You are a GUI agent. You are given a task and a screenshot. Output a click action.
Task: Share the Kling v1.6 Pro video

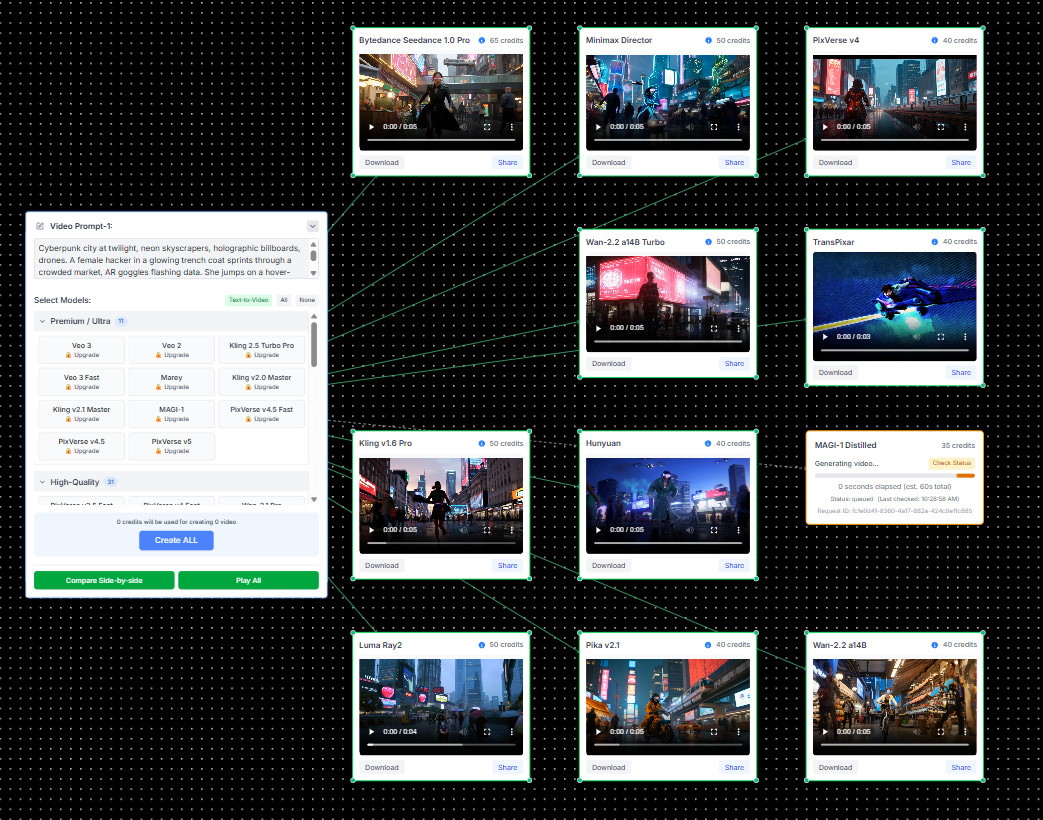click(x=508, y=565)
